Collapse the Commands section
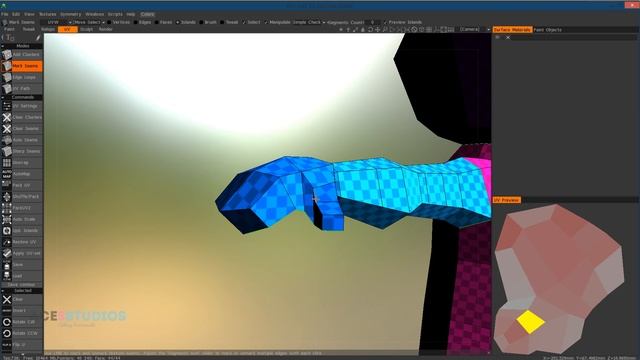640x360 pixels. 22,97
